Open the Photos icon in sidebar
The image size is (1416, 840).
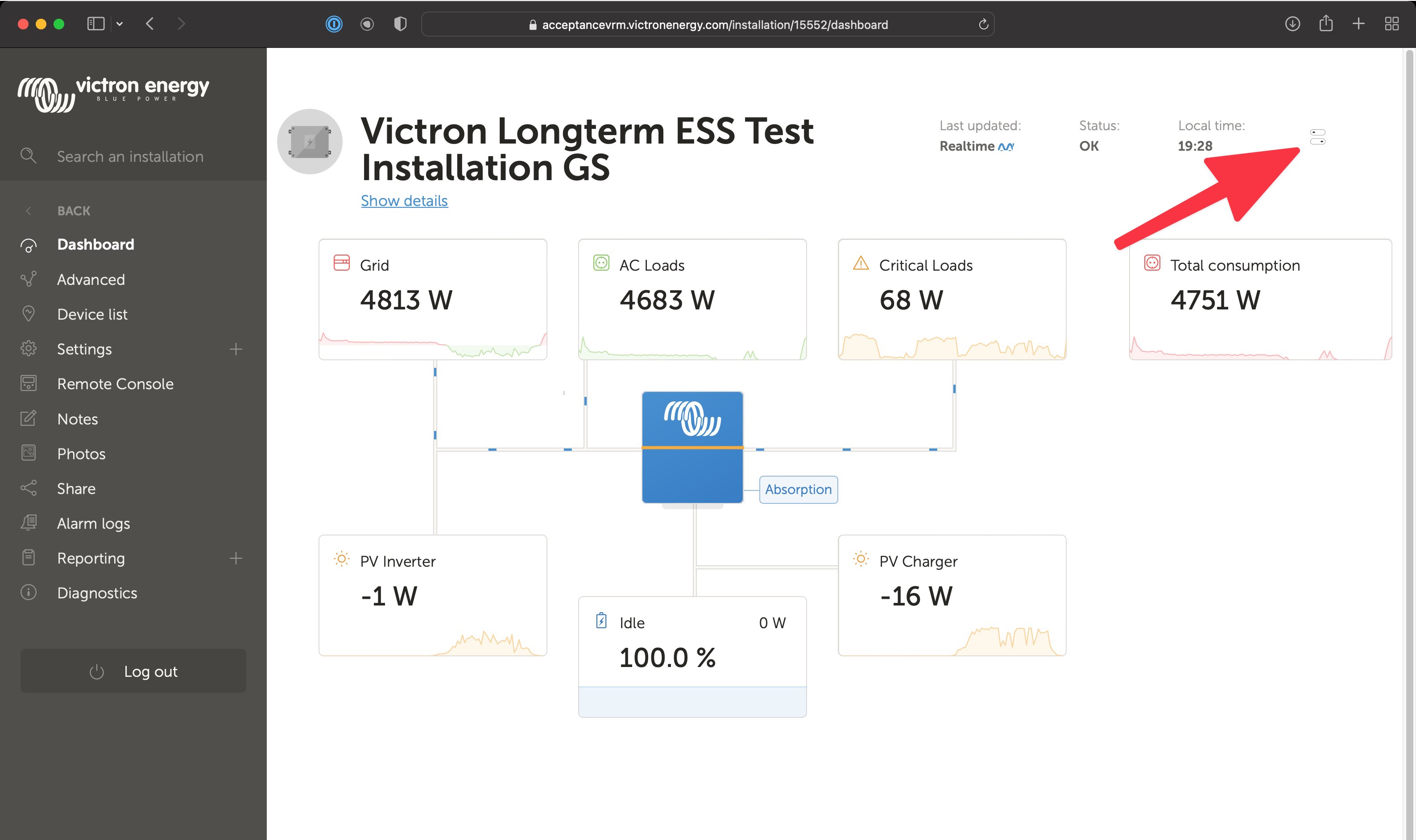pos(28,453)
